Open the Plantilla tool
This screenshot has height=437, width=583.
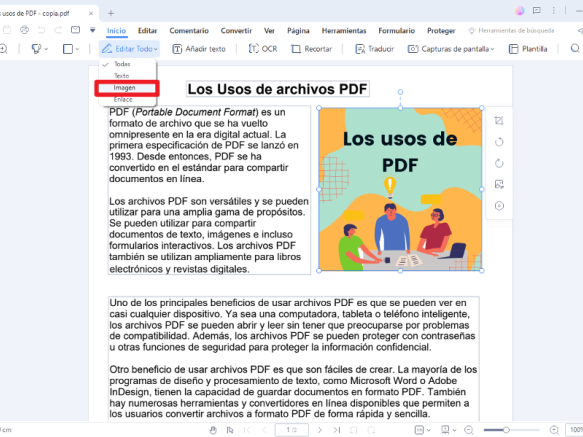[x=528, y=49]
